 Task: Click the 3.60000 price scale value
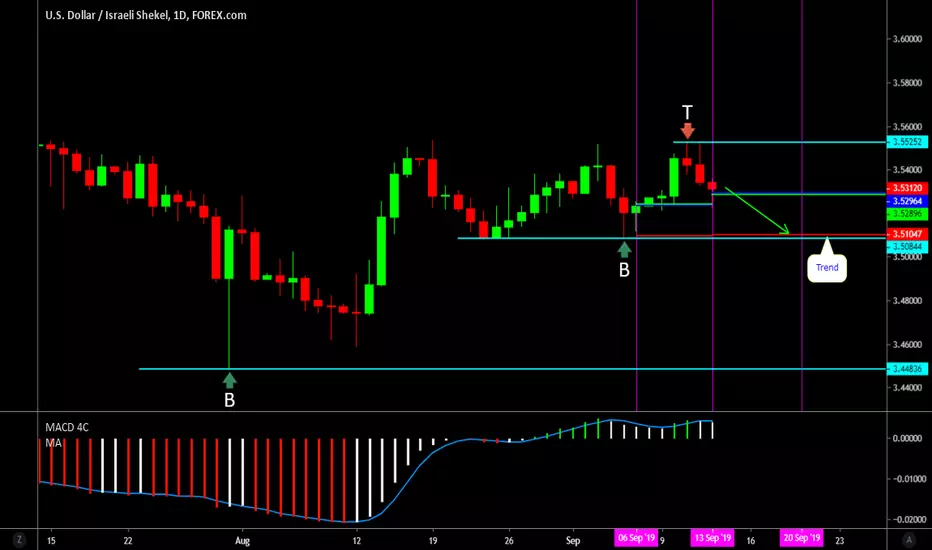click(907, 39)
